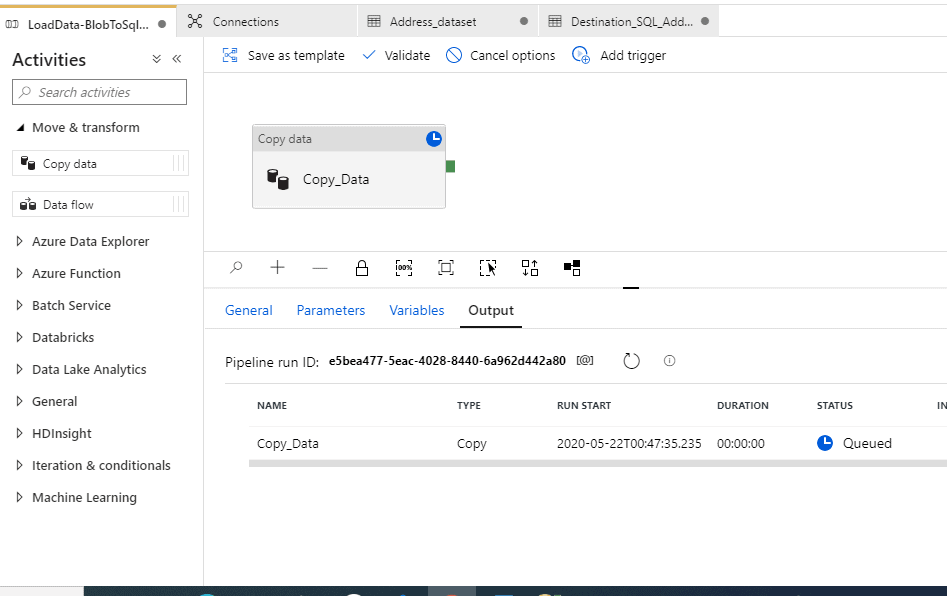947x596 pixels.
Task: Expand the HDInsight group
Action: [x=19, y=433]
